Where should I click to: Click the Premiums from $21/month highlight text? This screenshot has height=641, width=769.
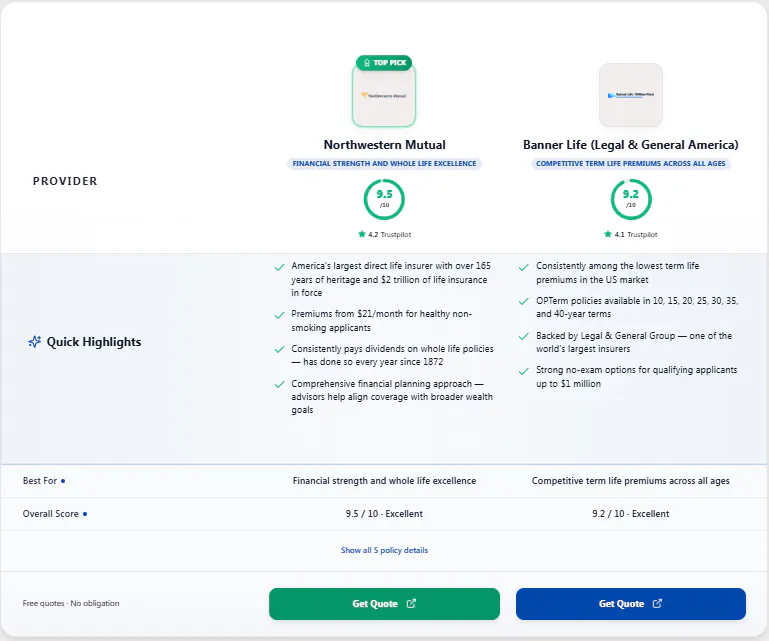click(382, 321)
